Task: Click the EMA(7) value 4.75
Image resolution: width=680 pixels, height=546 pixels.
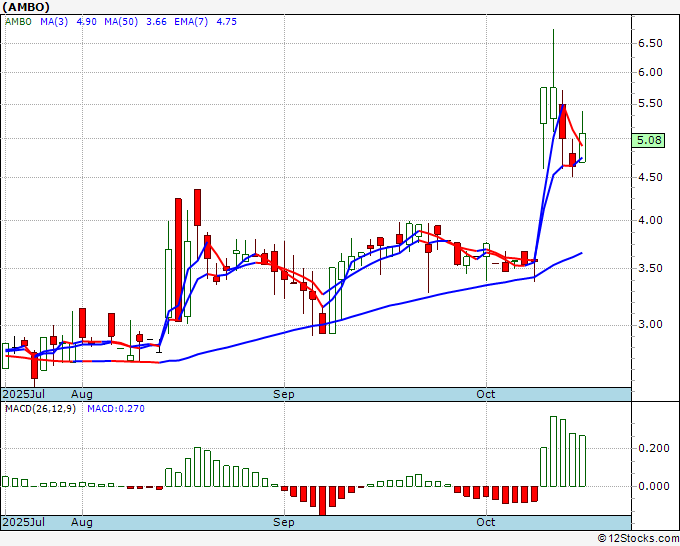Action: pos(226,22)
